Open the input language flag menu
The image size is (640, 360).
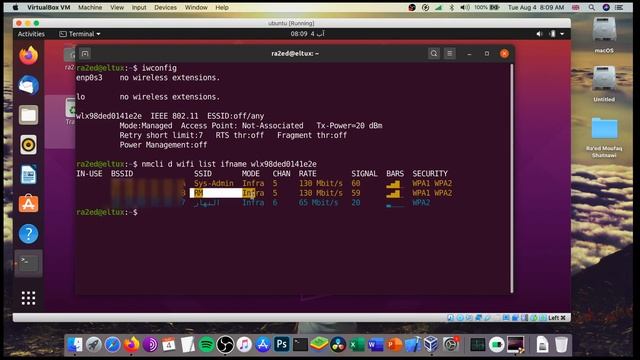(576, 7)
